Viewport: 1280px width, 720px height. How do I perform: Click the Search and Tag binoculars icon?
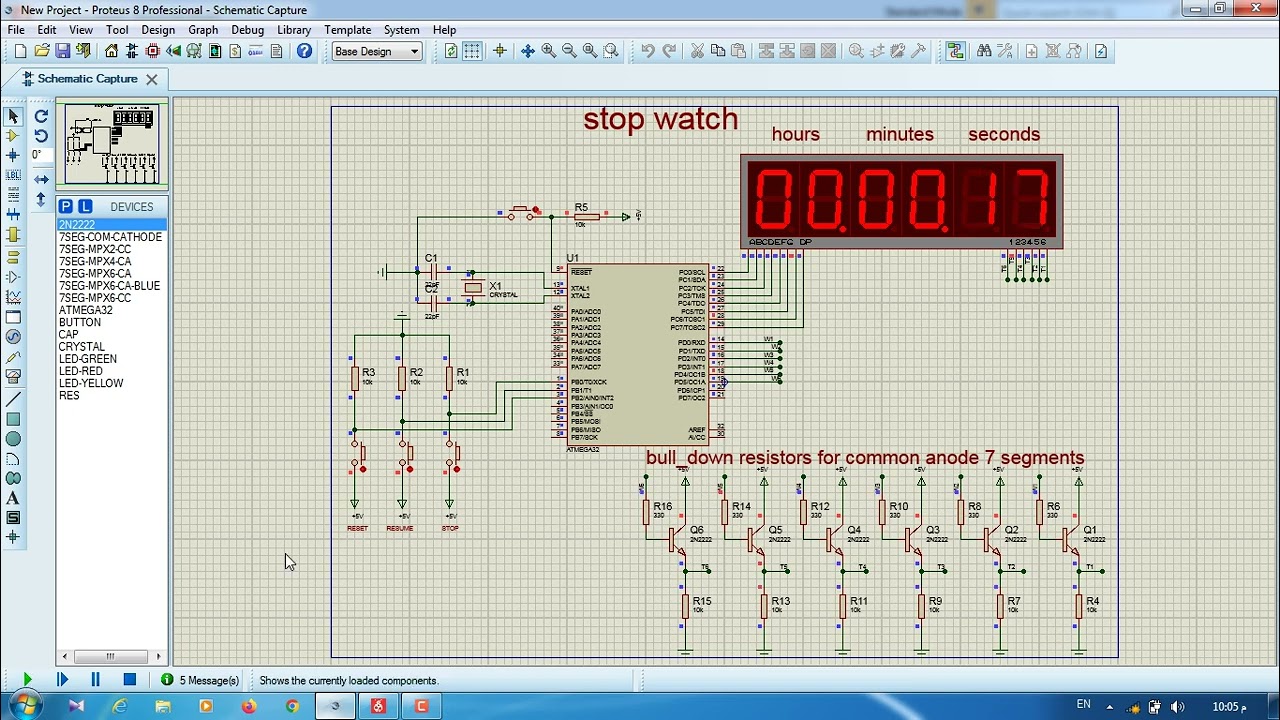[x=984, y=51]
